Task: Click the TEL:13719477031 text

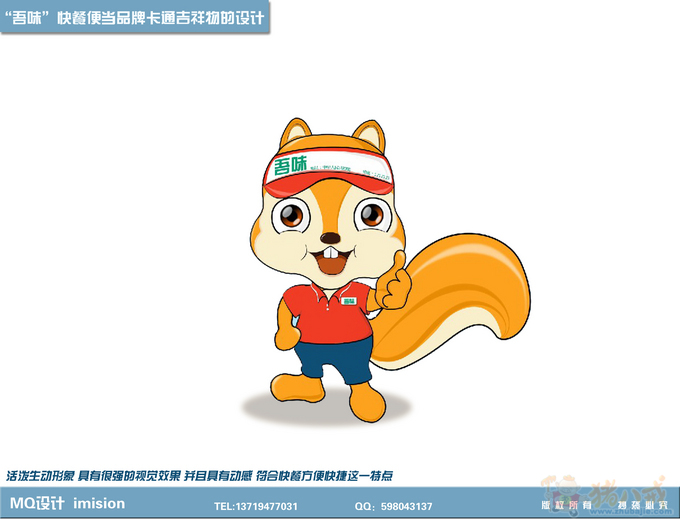Action: 256,506
